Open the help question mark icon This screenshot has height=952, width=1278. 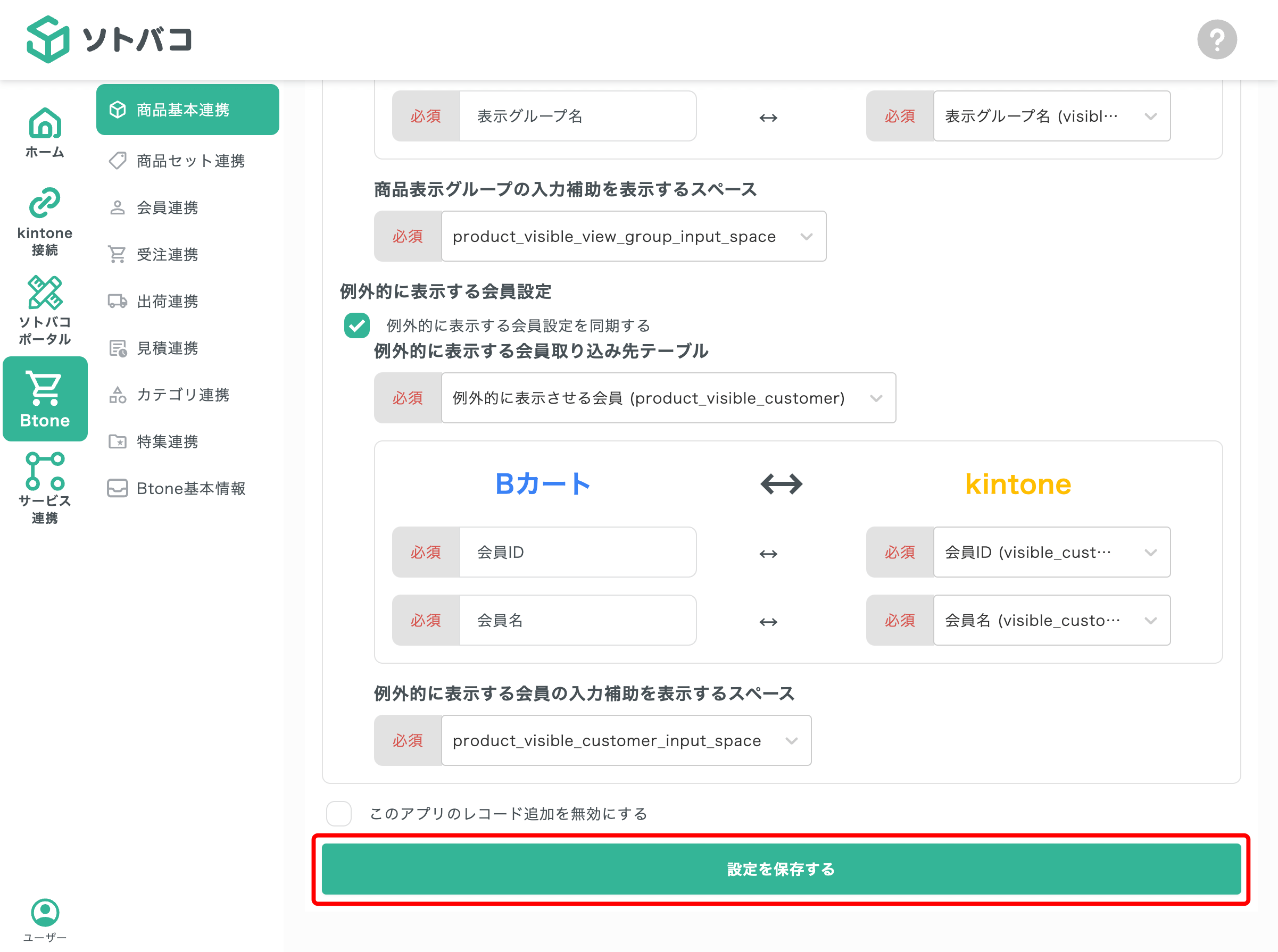1217,39
